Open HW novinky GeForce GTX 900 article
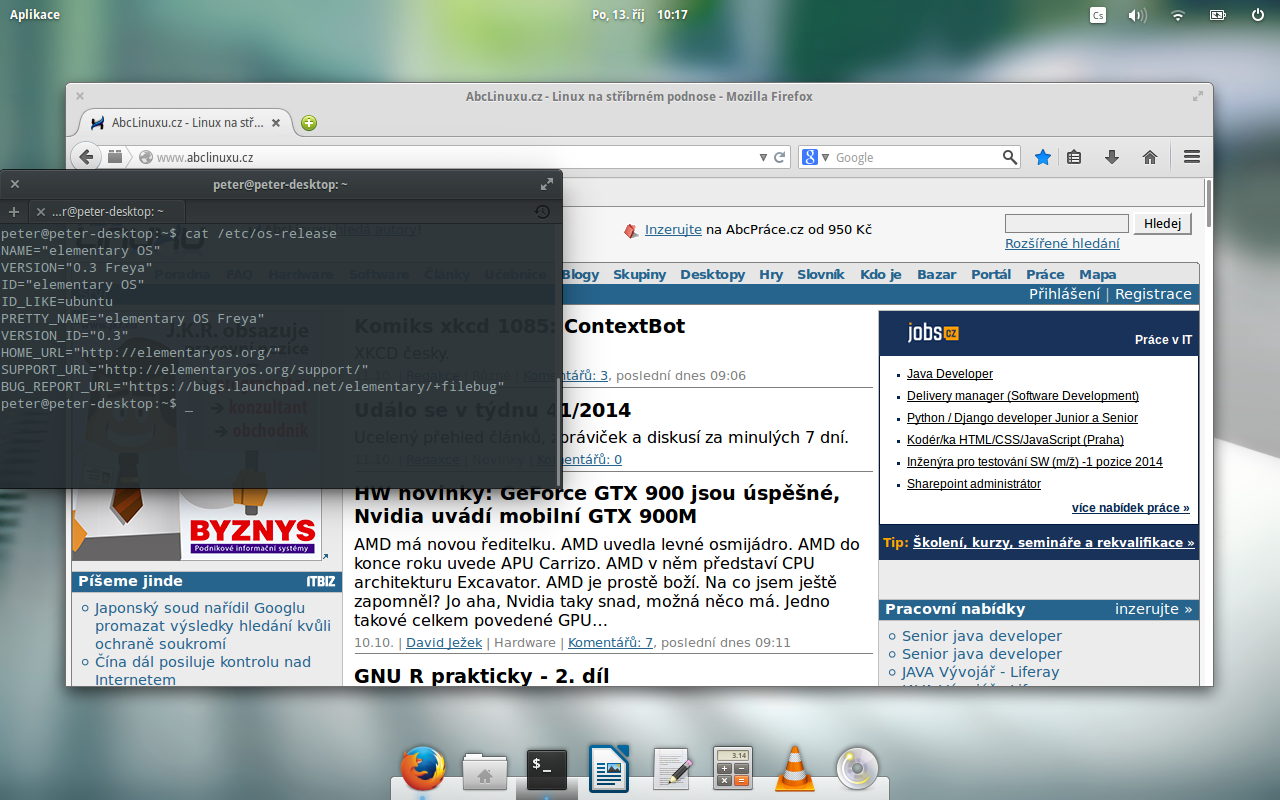1280x800 pixels. click(597, 505)
